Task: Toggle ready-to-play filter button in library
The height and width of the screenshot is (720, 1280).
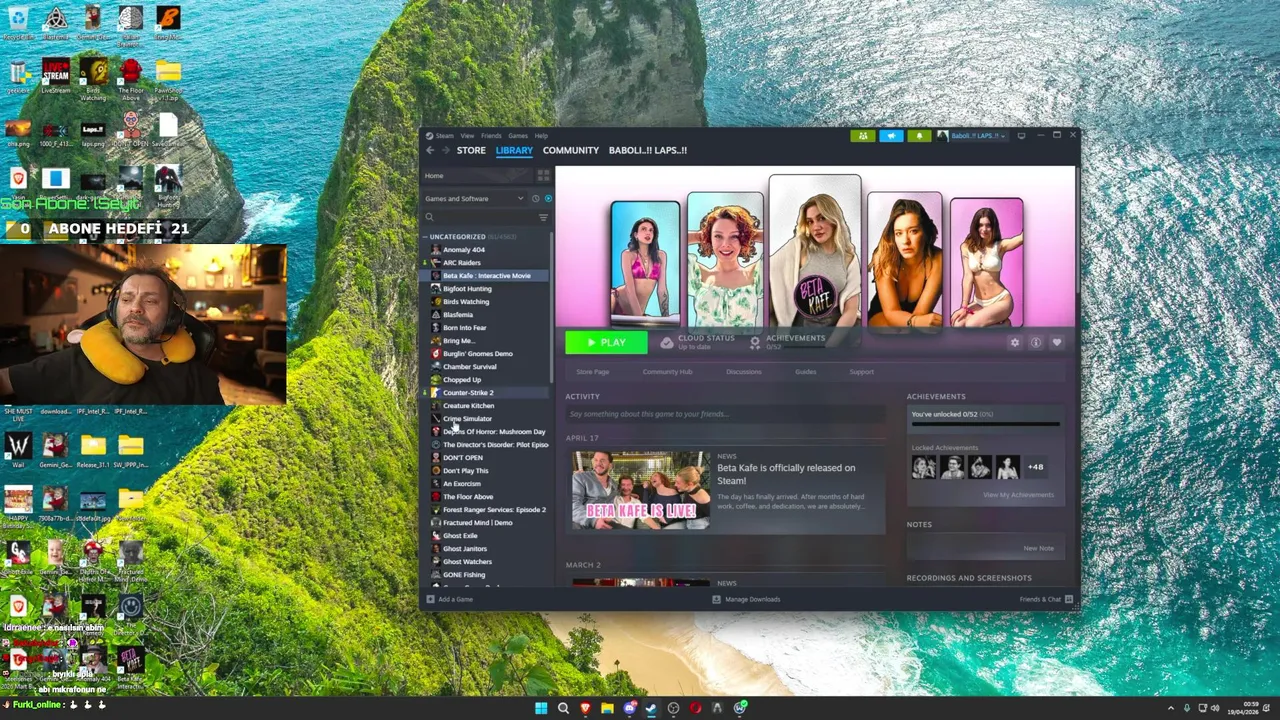Action: click(547, 198)
